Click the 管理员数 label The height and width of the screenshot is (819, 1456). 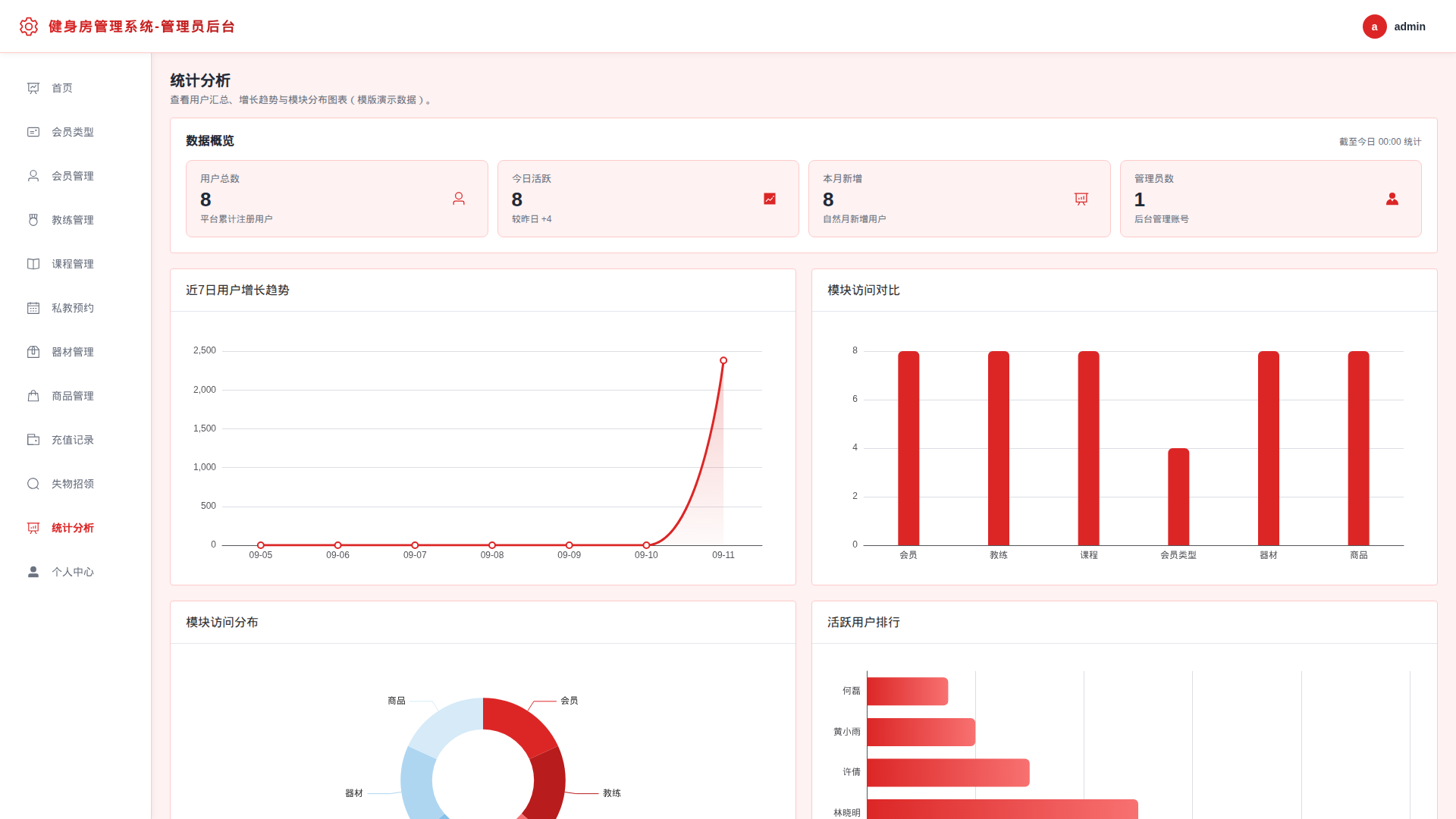[1154, 179]
